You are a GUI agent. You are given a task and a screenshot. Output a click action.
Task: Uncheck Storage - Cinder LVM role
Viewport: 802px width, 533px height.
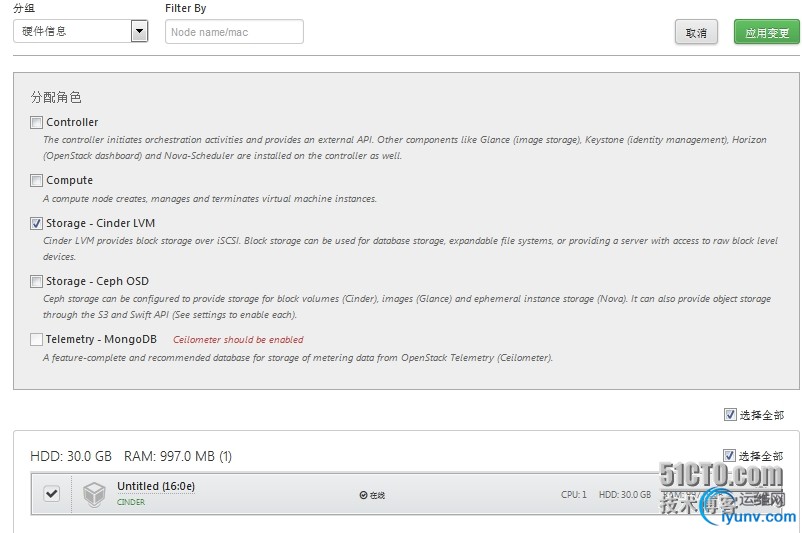coord(37,224)
